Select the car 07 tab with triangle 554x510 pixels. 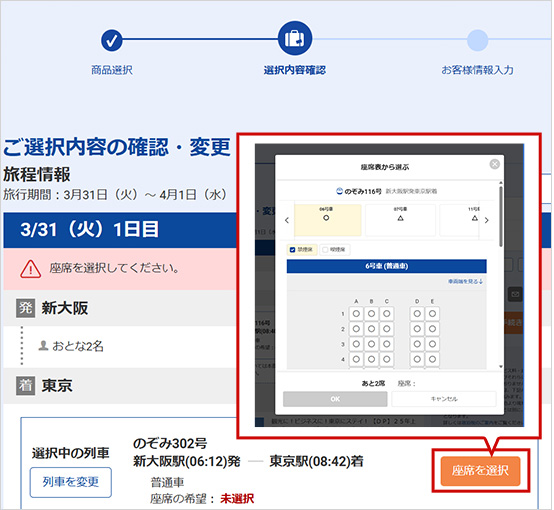400,220
